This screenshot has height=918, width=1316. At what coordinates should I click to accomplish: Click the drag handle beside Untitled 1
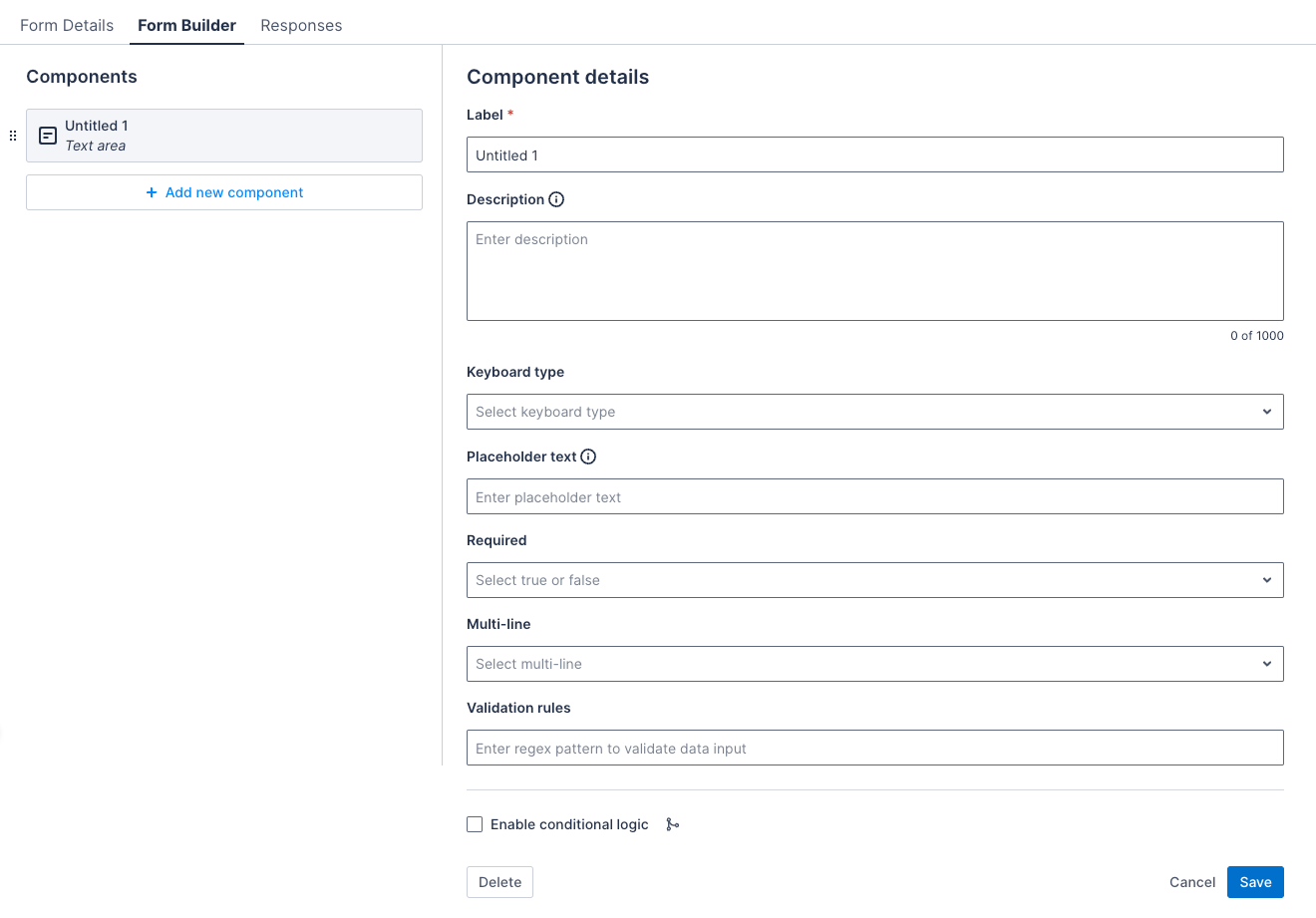pyautogui.click(x=13, y=136)
